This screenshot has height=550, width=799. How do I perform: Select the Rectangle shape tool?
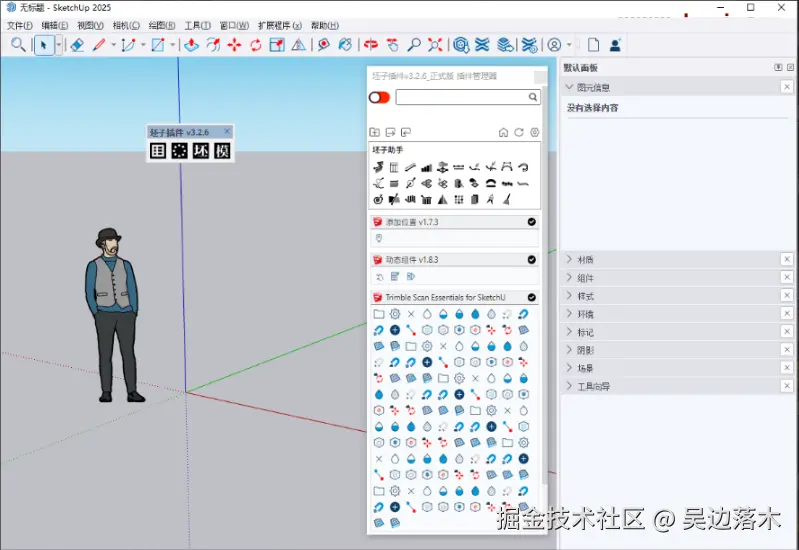(x=158, y=45)
